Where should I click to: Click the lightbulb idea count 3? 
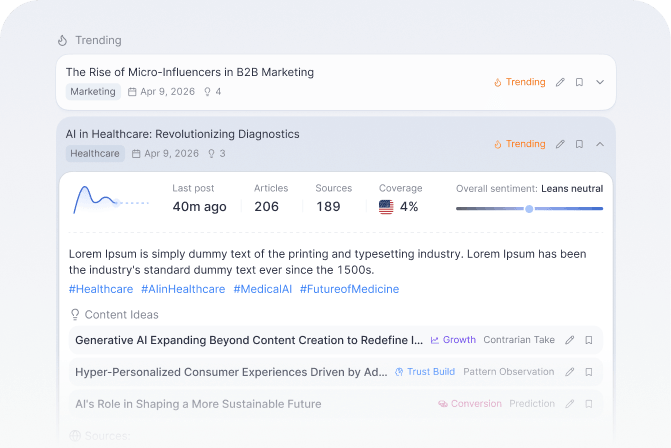(216, 154)
